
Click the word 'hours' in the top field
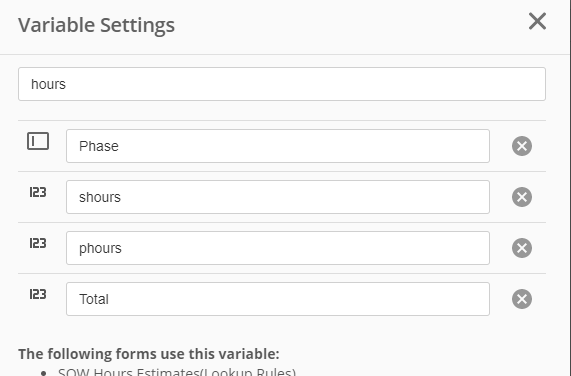tap(48, 84)
